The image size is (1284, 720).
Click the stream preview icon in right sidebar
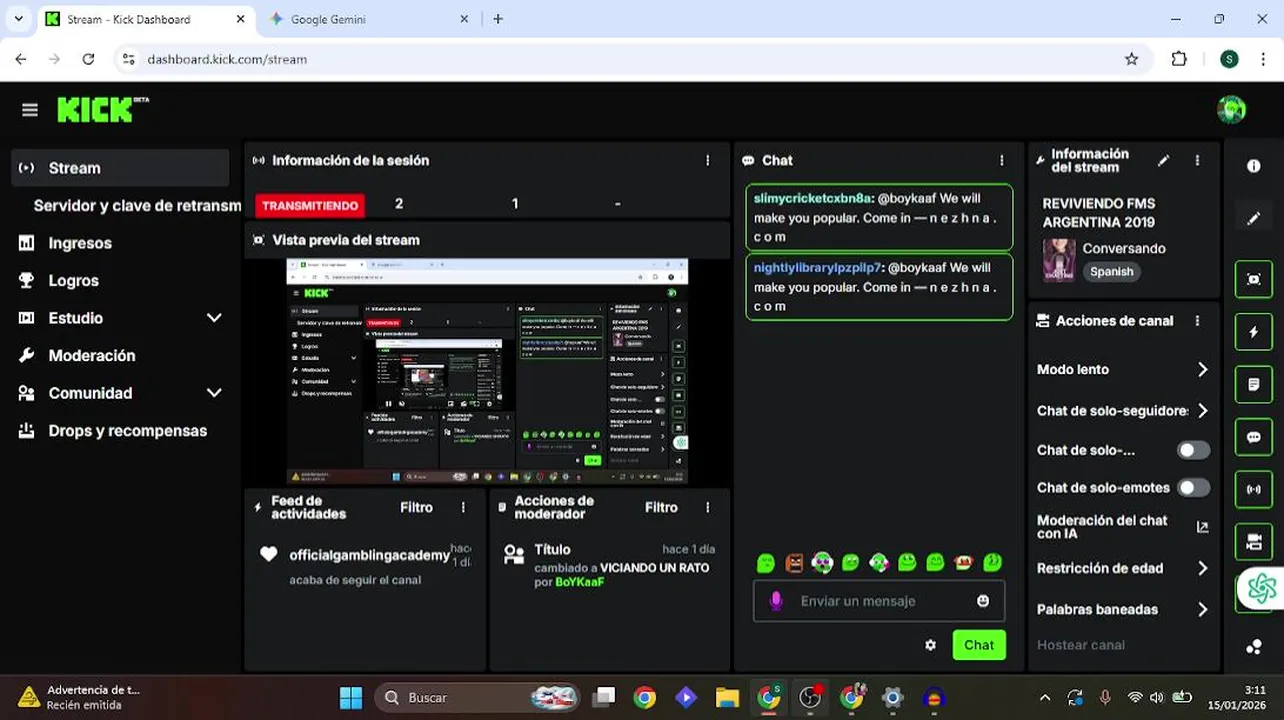point(1254,280)
